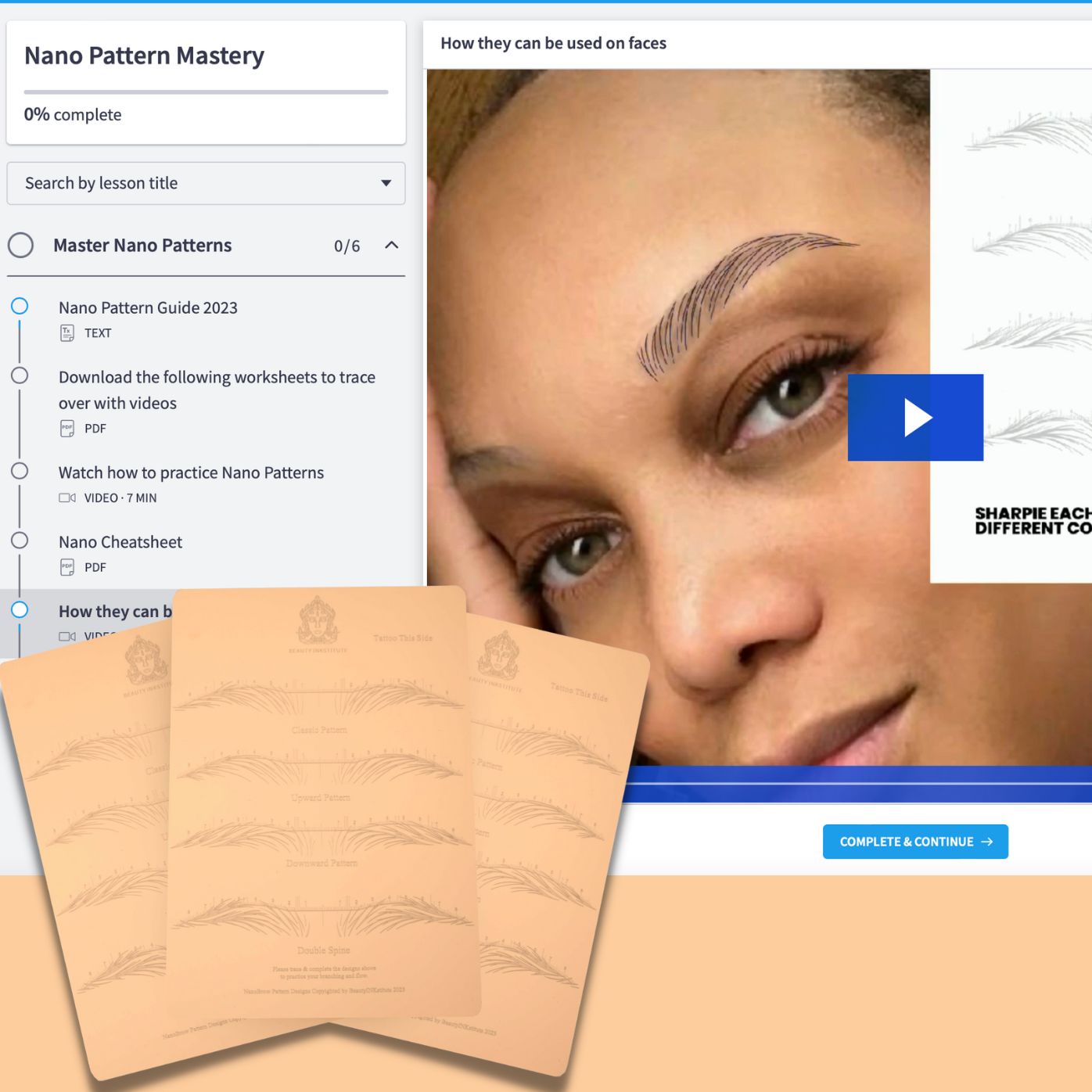Open the 'Download the following worksheets' lesson
The height and width of the screenshot is (1092, 1092).
point(217,390)
